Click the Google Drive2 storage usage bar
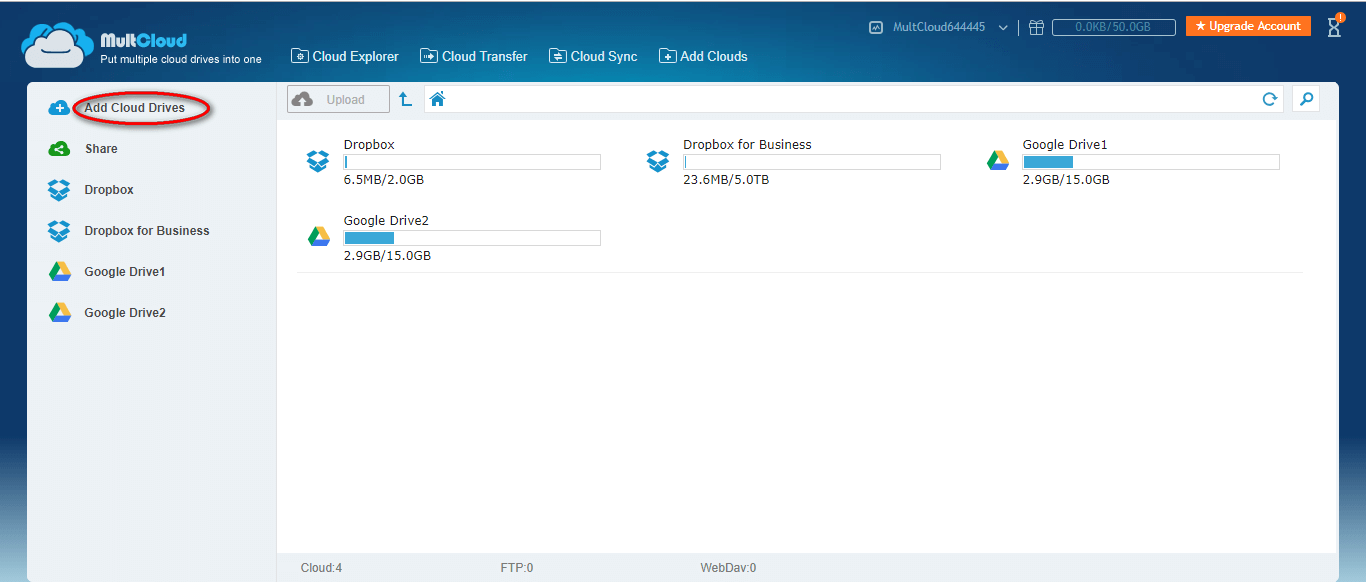The height and width of the screenshot is (582, 1366). (472, 238)
